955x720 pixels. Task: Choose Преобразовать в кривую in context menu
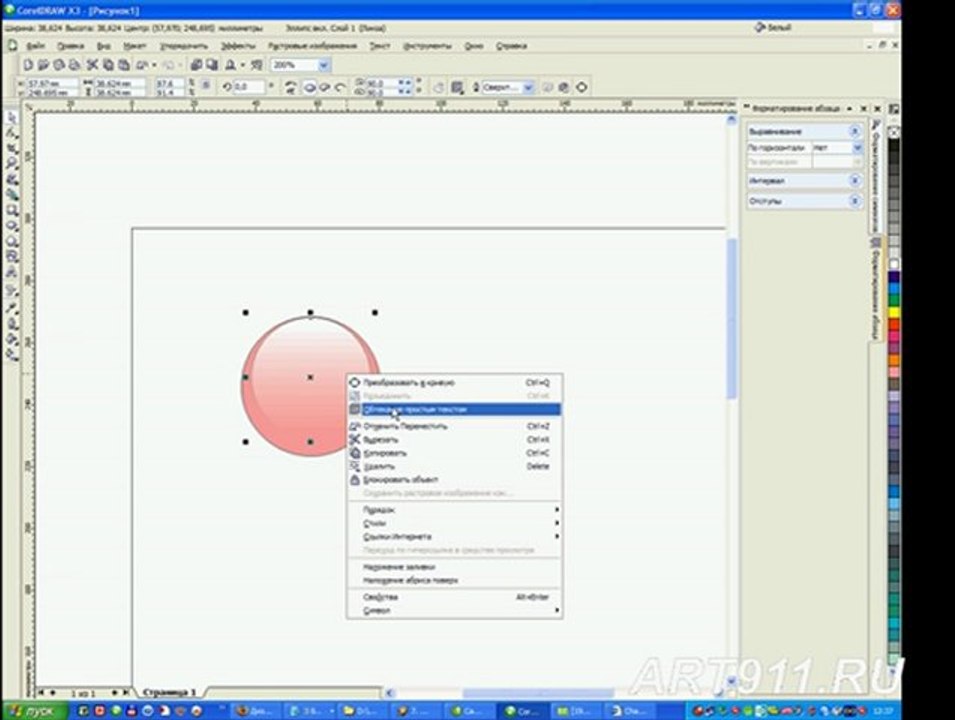coord(454,383)
